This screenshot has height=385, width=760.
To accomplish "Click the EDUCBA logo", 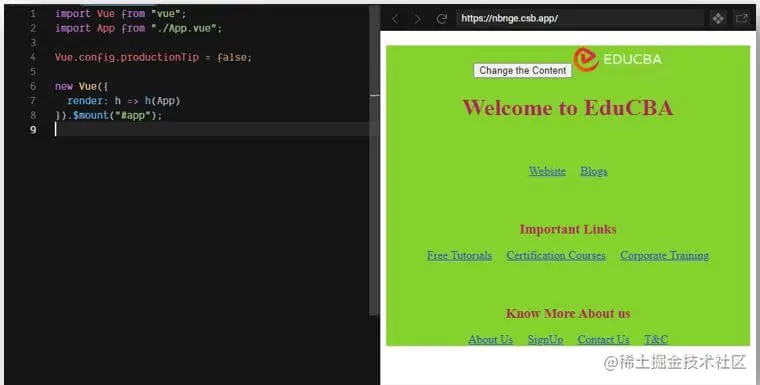I will 617,60.
